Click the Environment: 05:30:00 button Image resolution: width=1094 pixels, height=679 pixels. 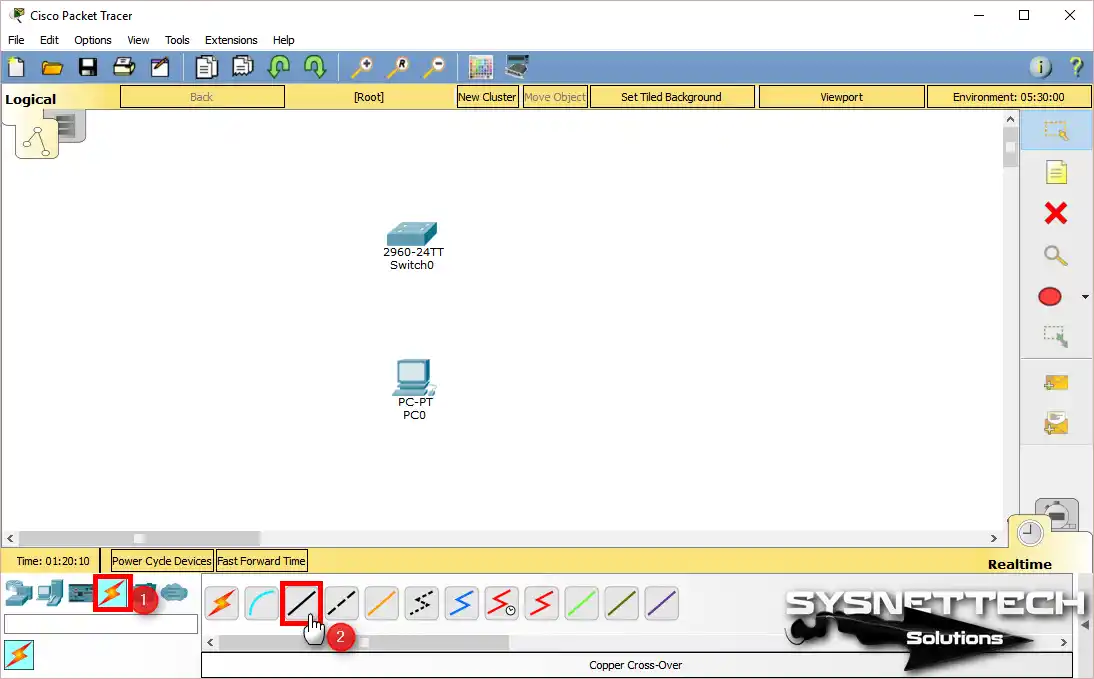[x=1008, y=97]
